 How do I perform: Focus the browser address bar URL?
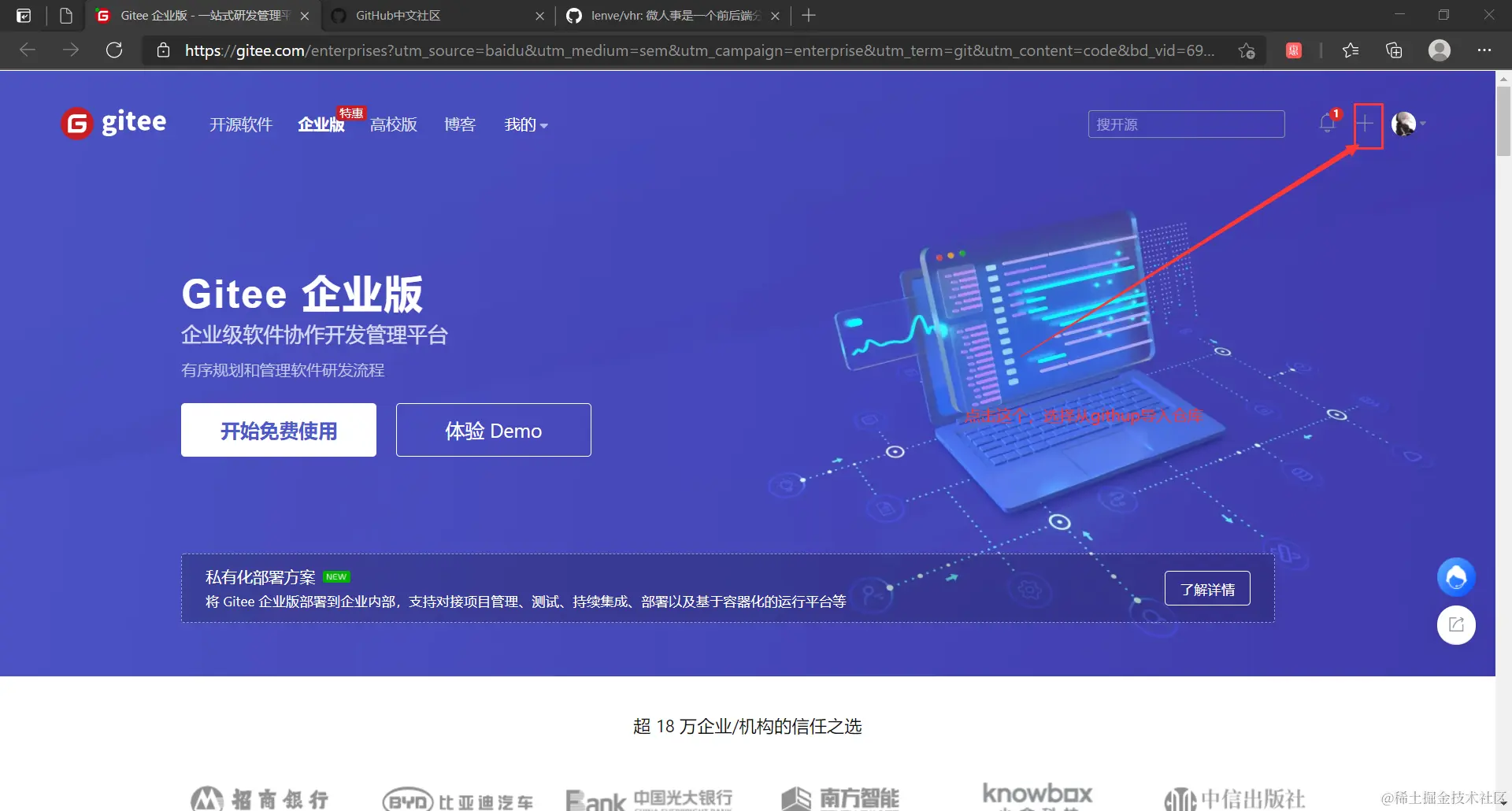click(699, 50)
